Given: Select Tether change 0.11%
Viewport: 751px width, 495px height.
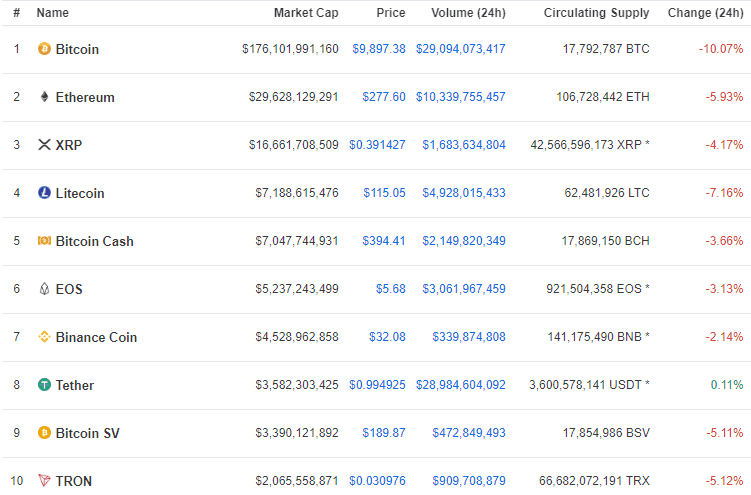Looking at the screenshot, I should [727, 384].
